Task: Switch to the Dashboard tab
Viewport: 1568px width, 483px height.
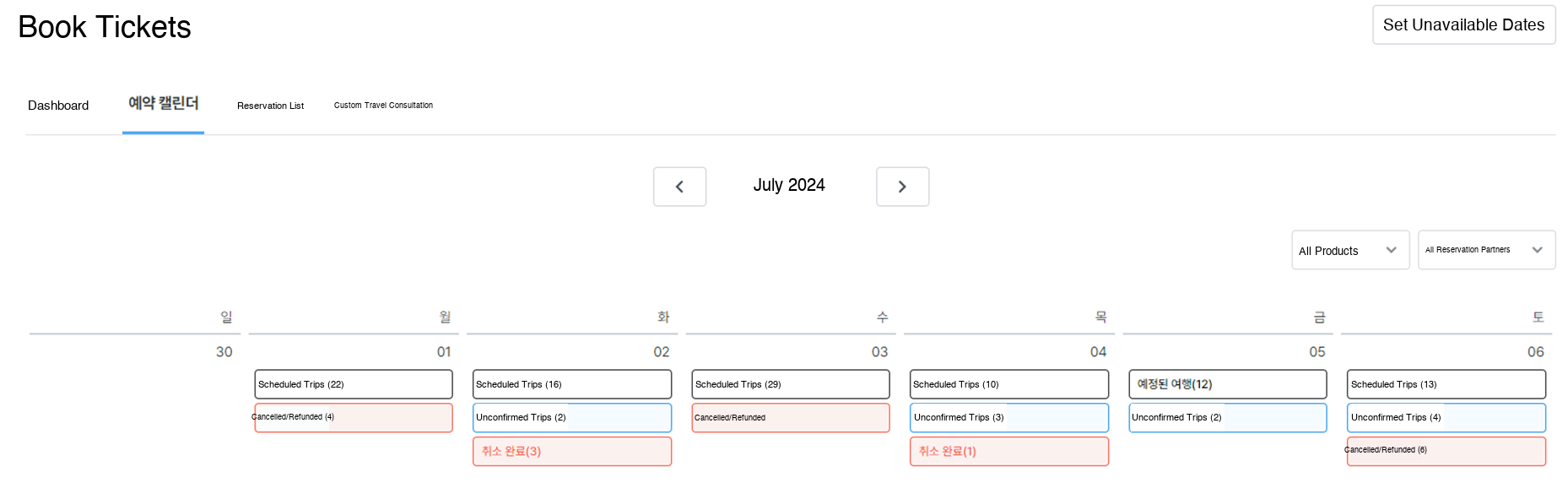Action: click(58, 106)
